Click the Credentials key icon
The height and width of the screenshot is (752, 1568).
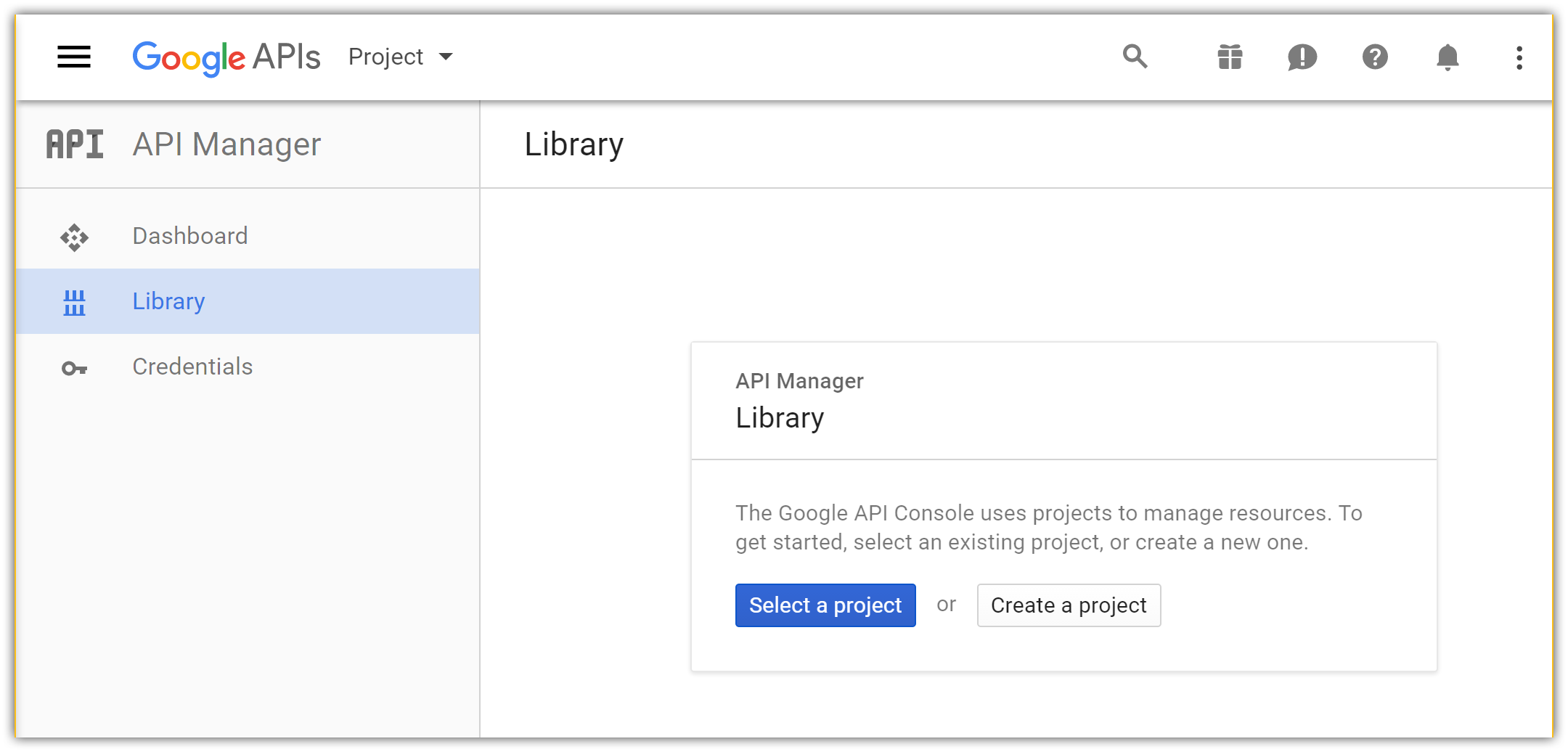[x=74, y=369]
